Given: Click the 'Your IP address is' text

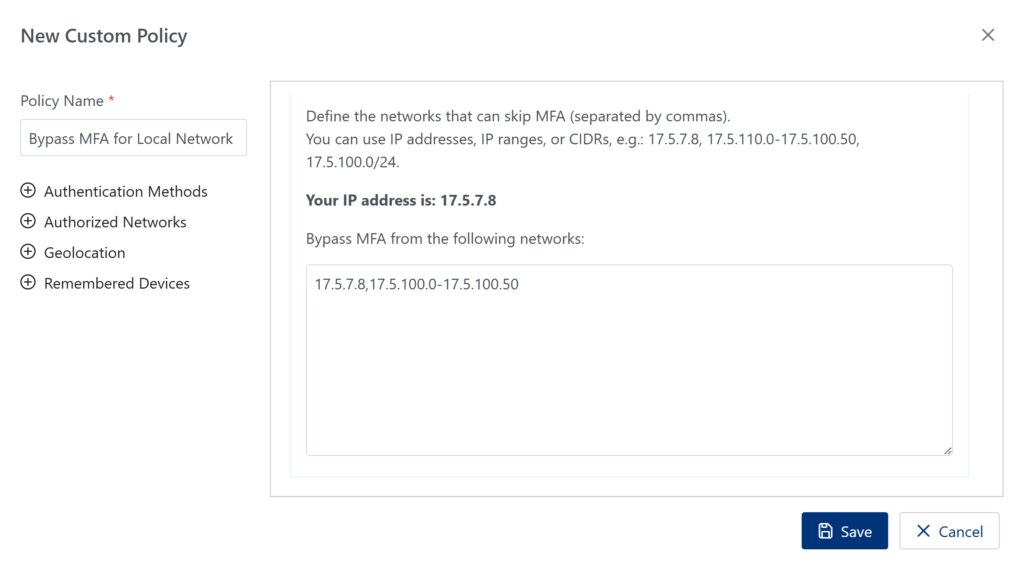Looking at the screenshot, I should pyautogui.click(x=401, y=200).
